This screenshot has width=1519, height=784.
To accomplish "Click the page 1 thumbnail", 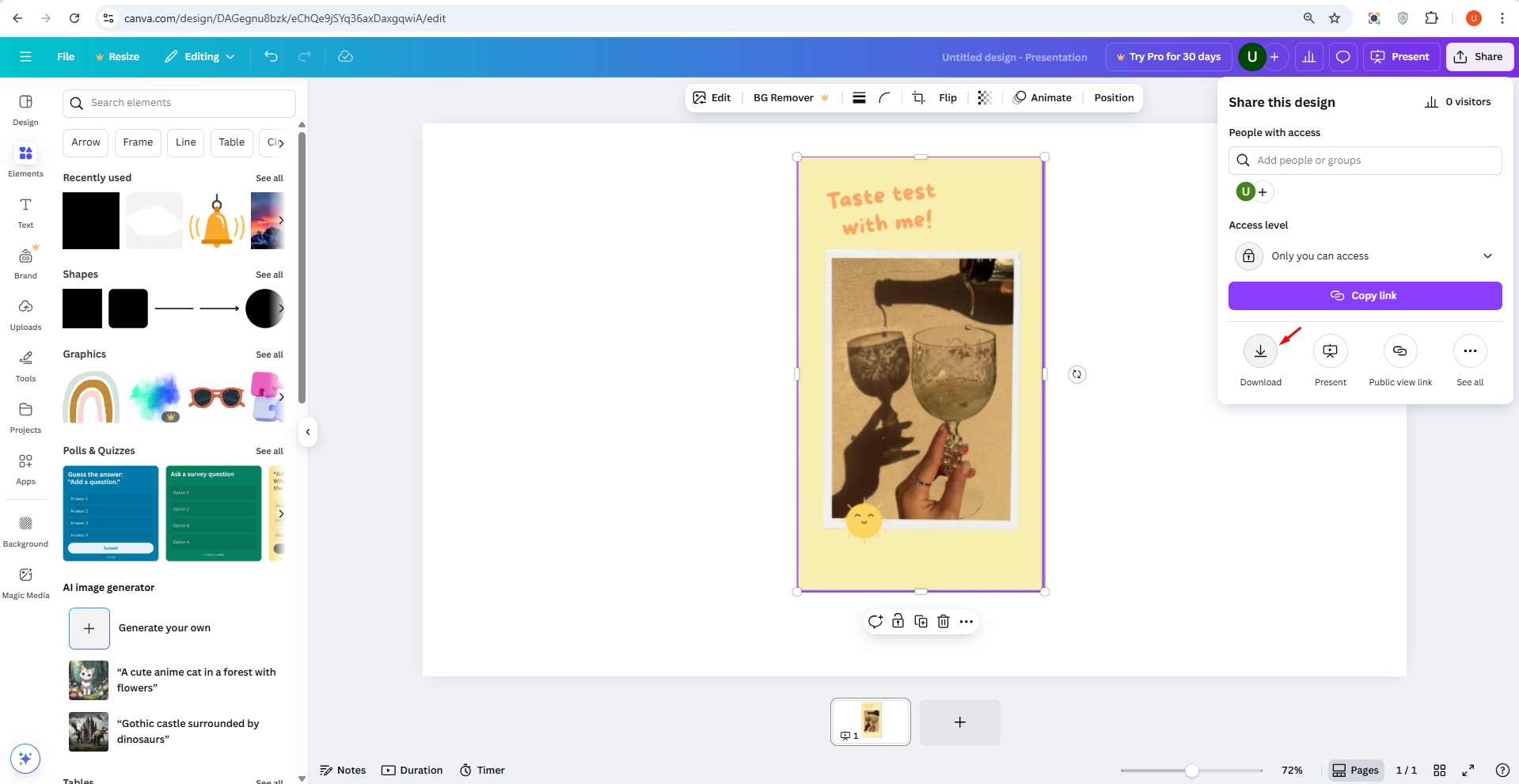I will [x=870, y=721].
